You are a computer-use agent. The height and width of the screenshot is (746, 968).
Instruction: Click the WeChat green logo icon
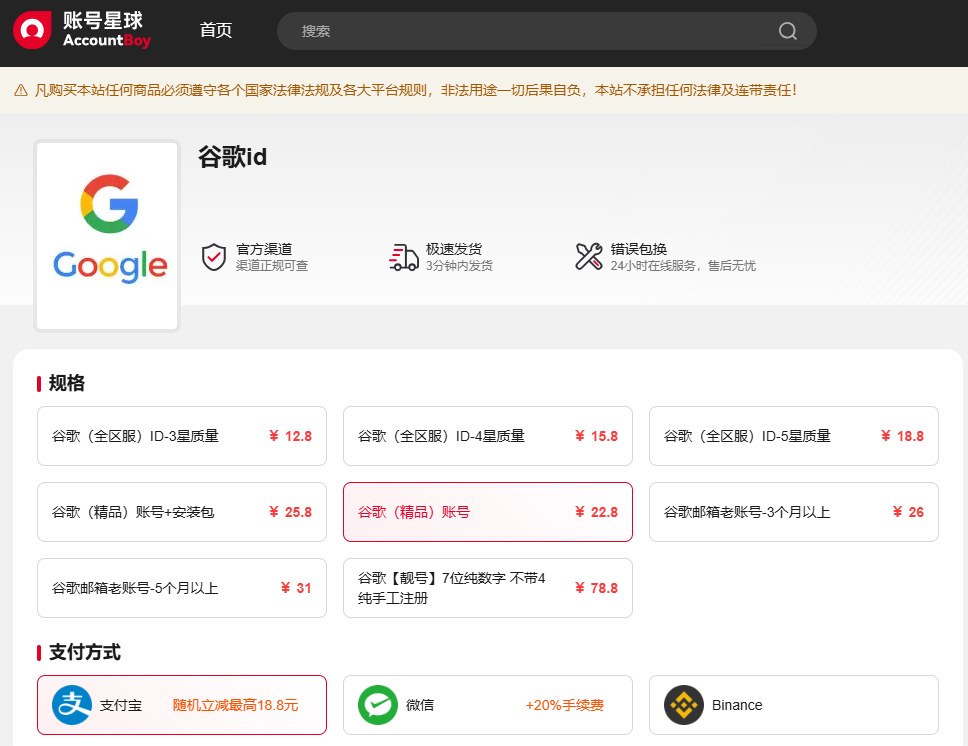tap(378, 705)
